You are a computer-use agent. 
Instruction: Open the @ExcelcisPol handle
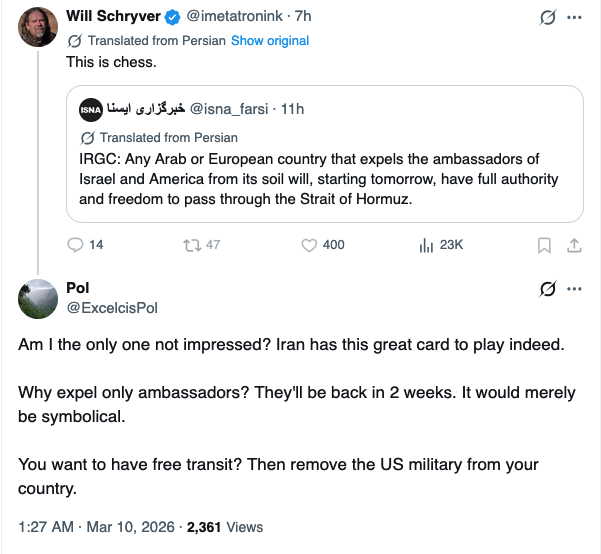[x=112, y=307]
